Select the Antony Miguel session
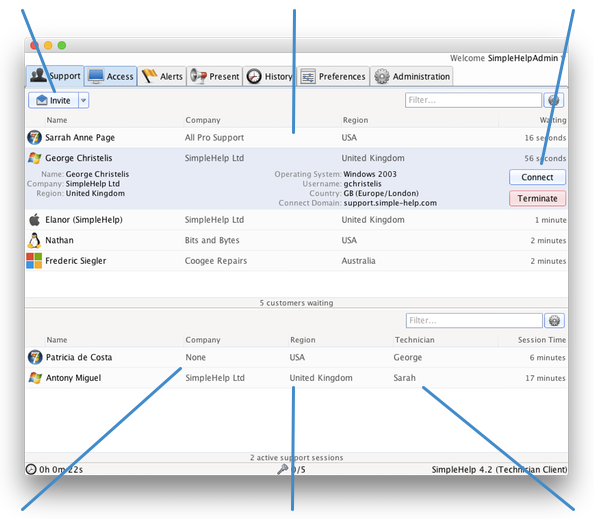594x519 pixels. point(297,378)
